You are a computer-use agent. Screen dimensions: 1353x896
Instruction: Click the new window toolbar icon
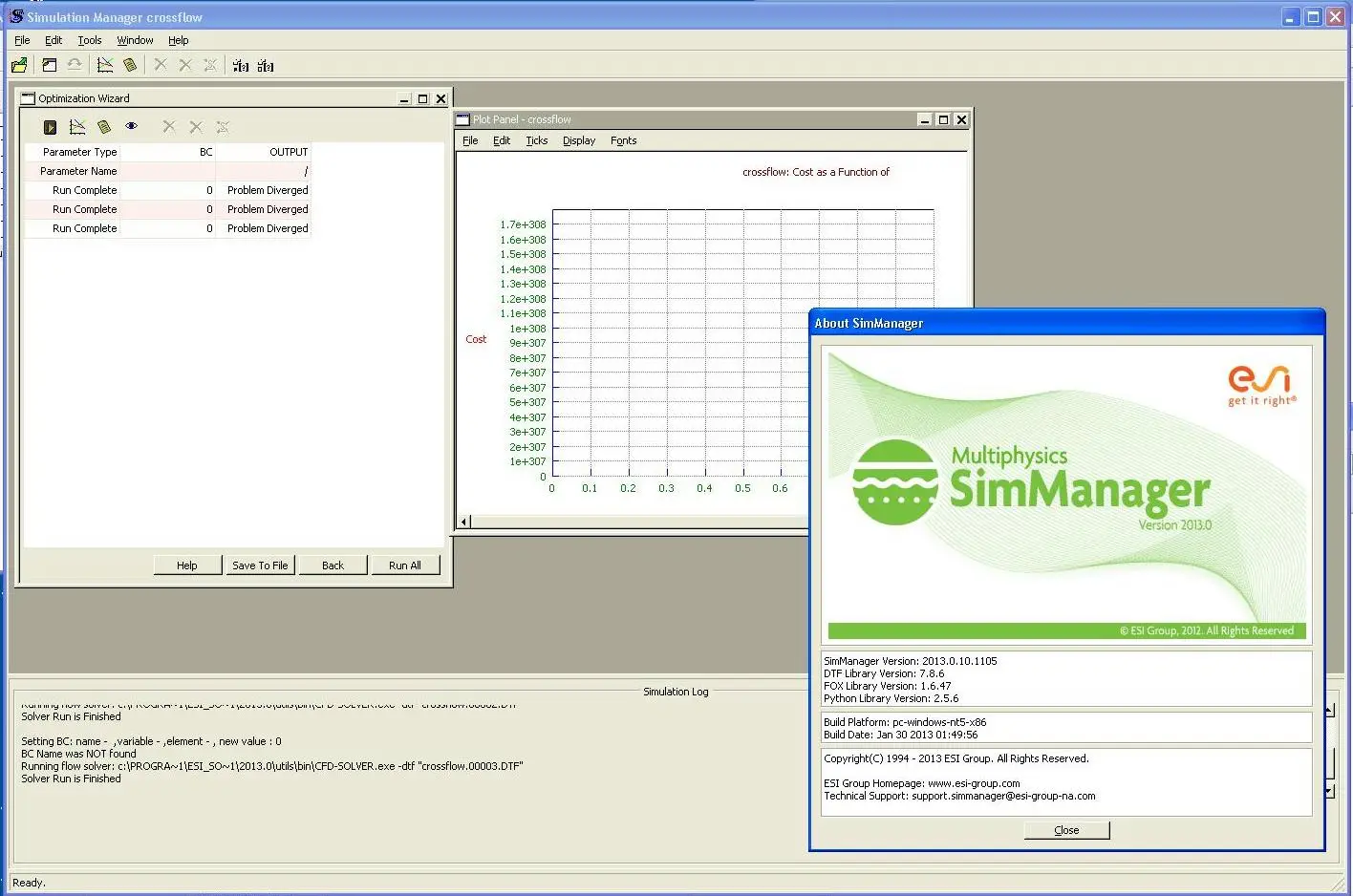click(x=50, y=64)
